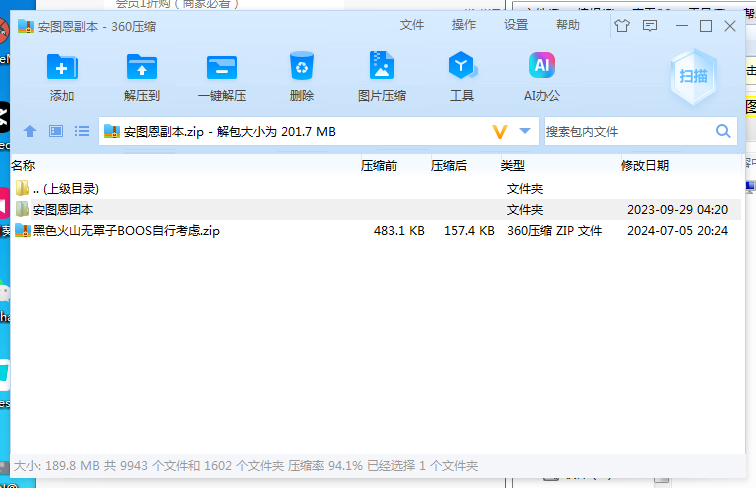756x488 pixels.
Task: Open the 设置 menu
Action: [516, 25]
